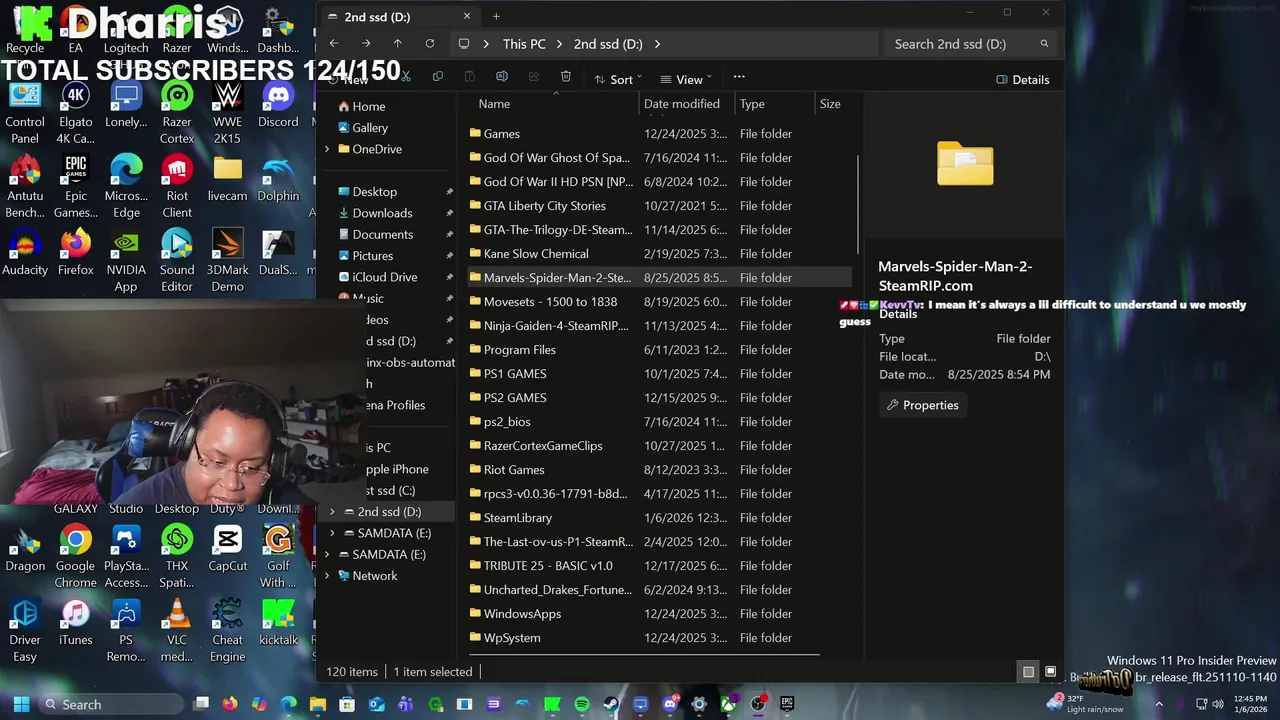Select the Elgato 4K Capture desktop icon
This screenshot has width=1280, height=720.
coord(76,112)
